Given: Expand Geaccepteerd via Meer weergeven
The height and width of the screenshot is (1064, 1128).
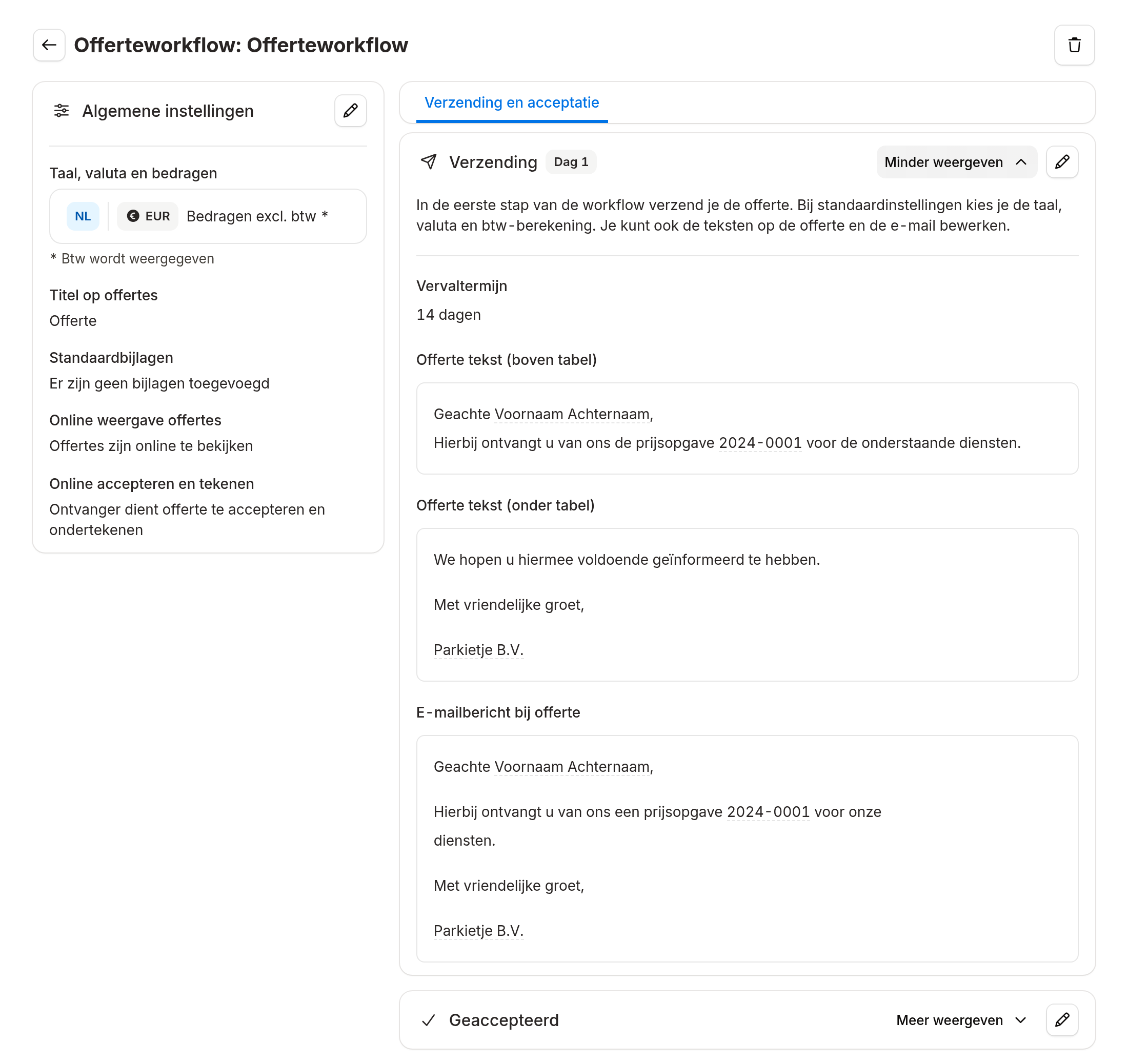Looking at the screenshot, I should point(962,1020).
